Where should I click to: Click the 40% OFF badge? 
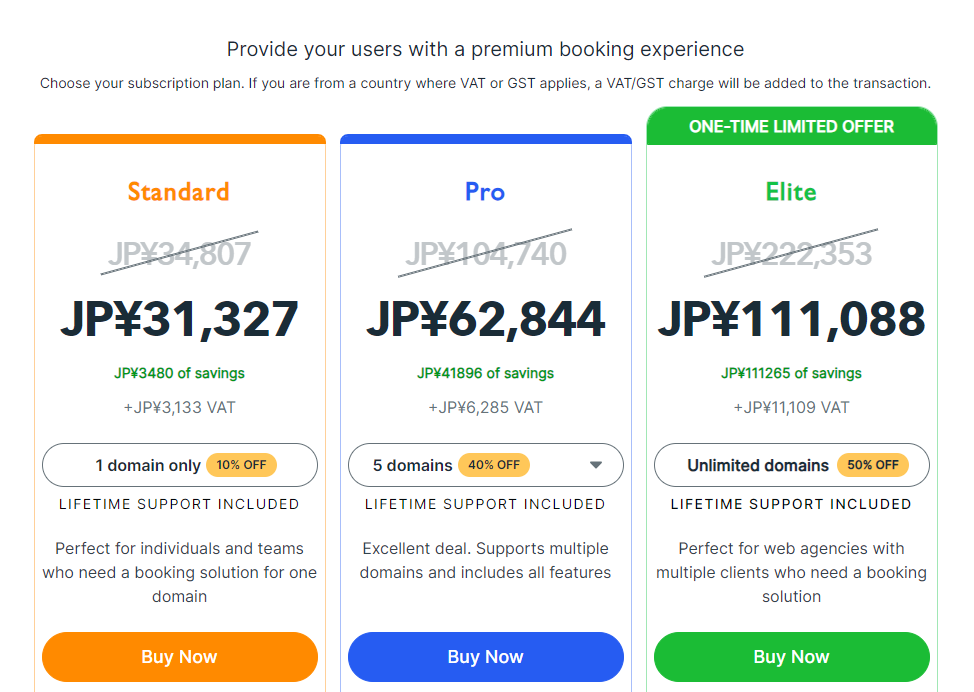(494, 465)
